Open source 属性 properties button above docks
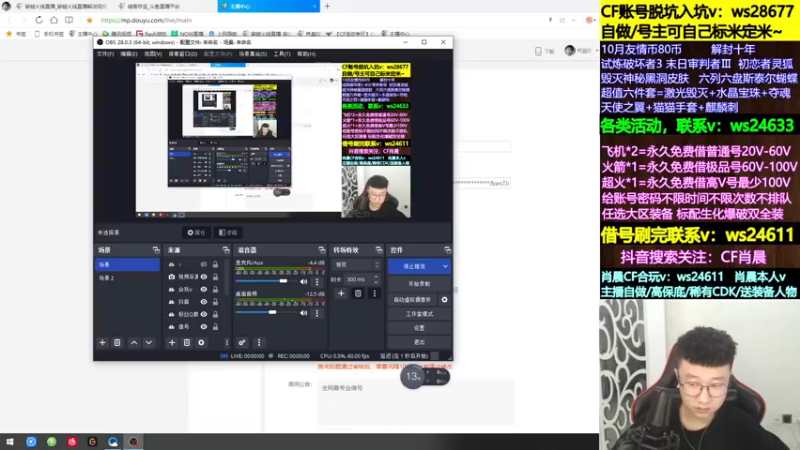Viewport: 800px width, 450px height. [196, 233]
